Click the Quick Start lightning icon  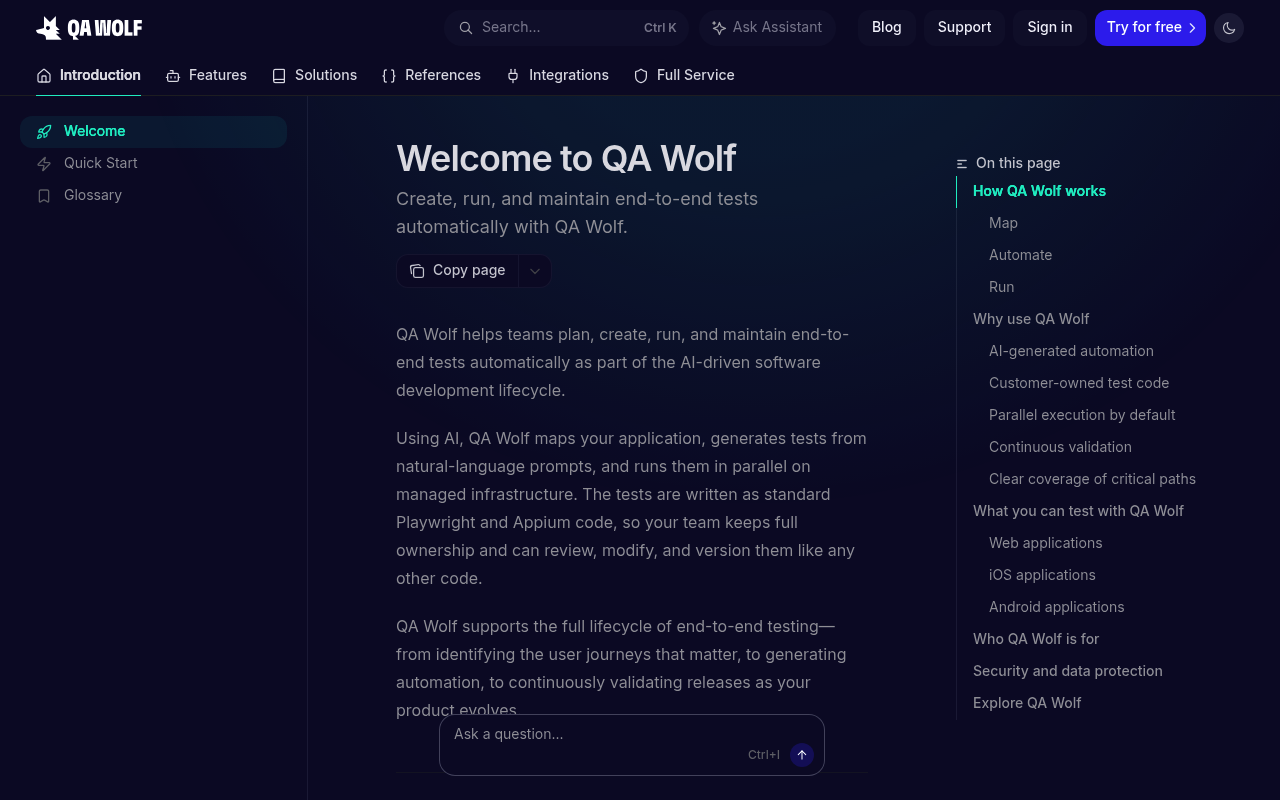[x=44, y=164]
